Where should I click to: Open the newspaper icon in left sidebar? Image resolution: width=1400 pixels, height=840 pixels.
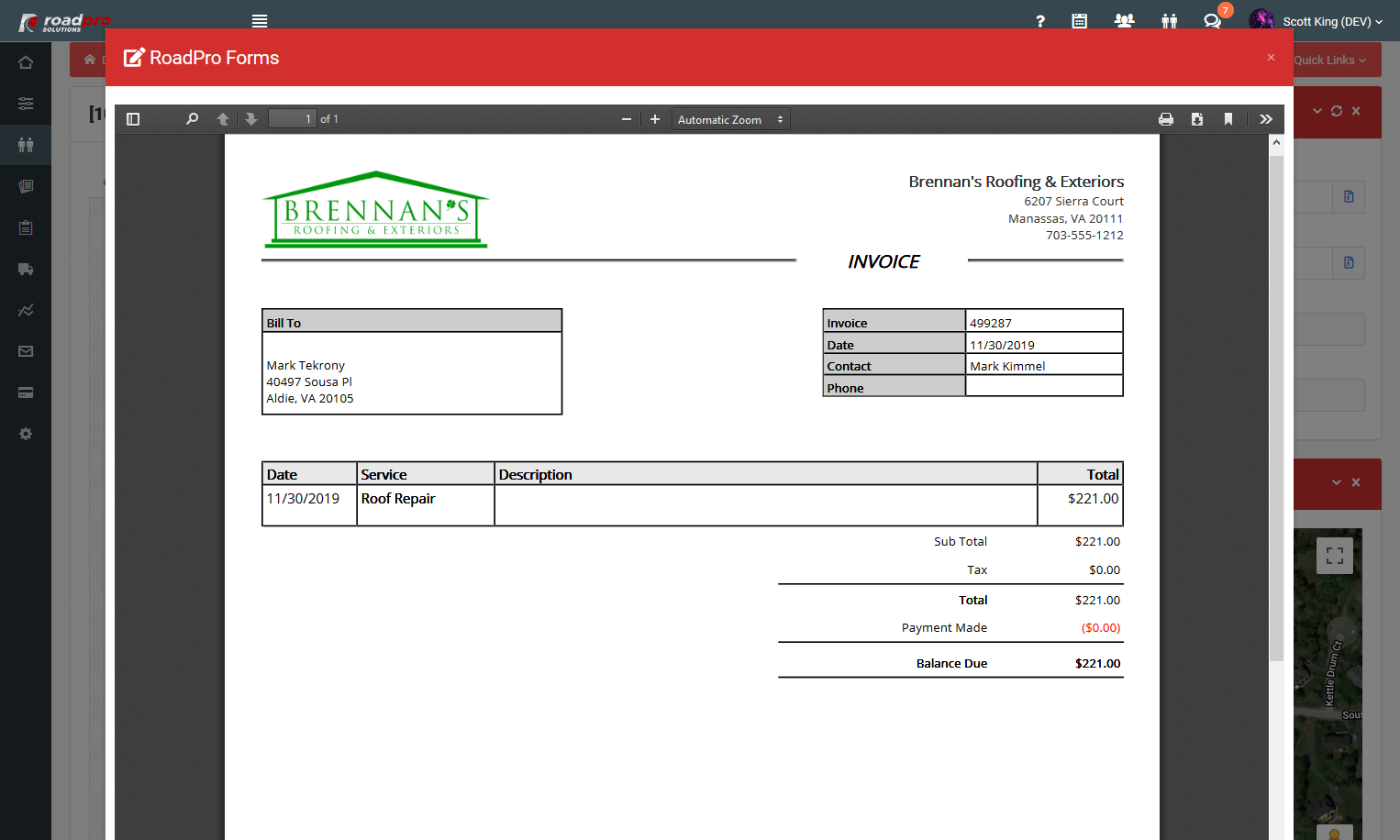tap(26, 186)
